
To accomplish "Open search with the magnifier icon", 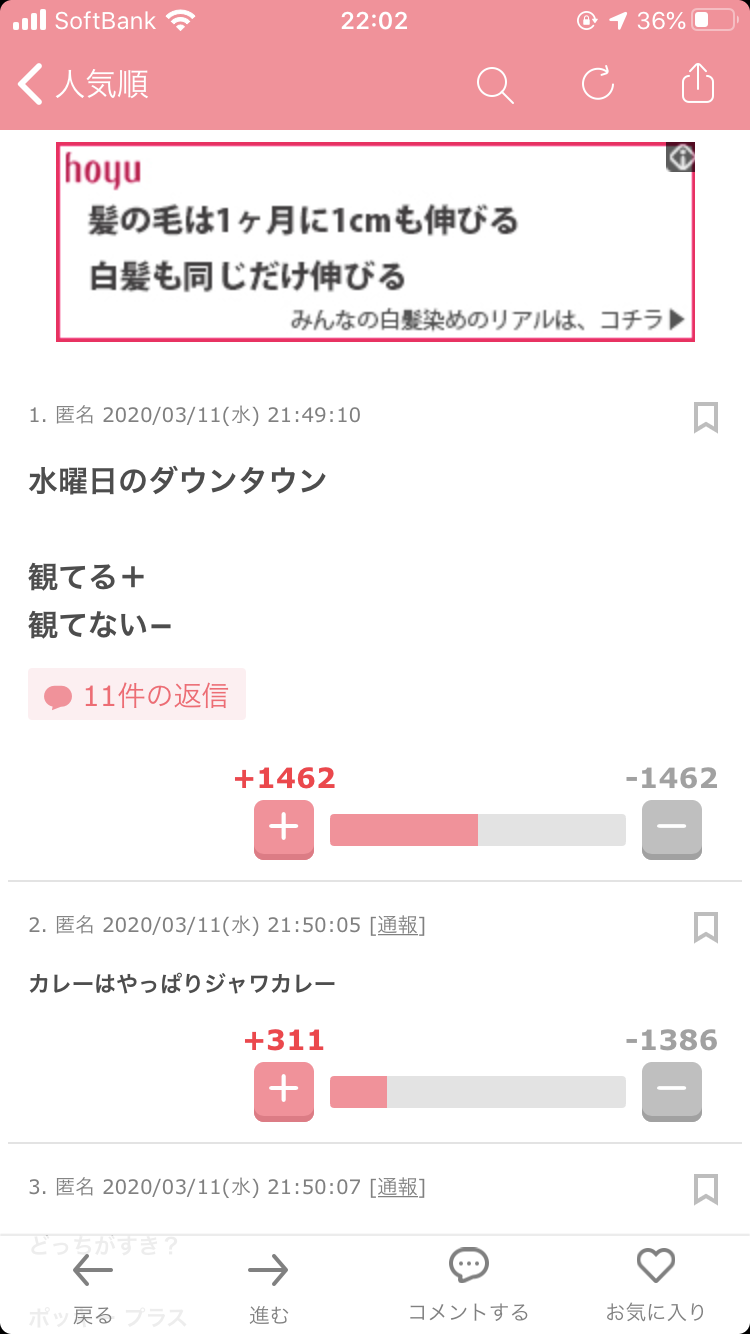I will tap(495, 85).
